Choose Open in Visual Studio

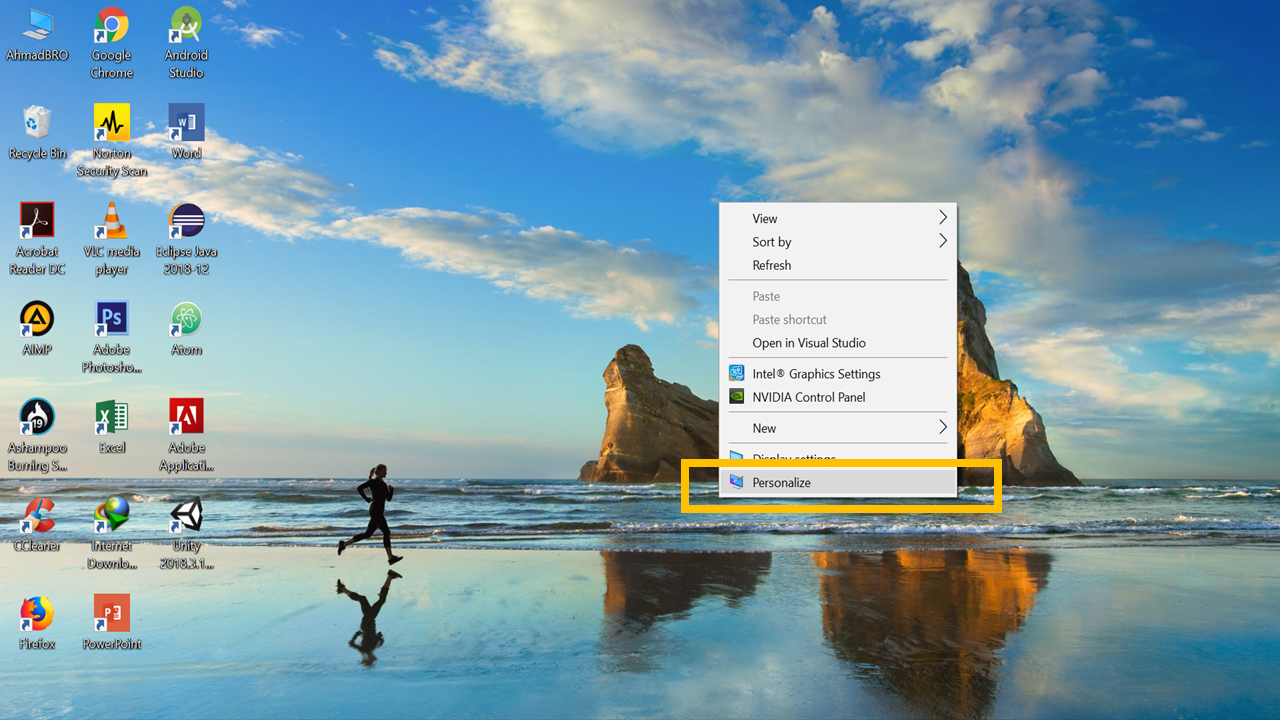(809, 343)
